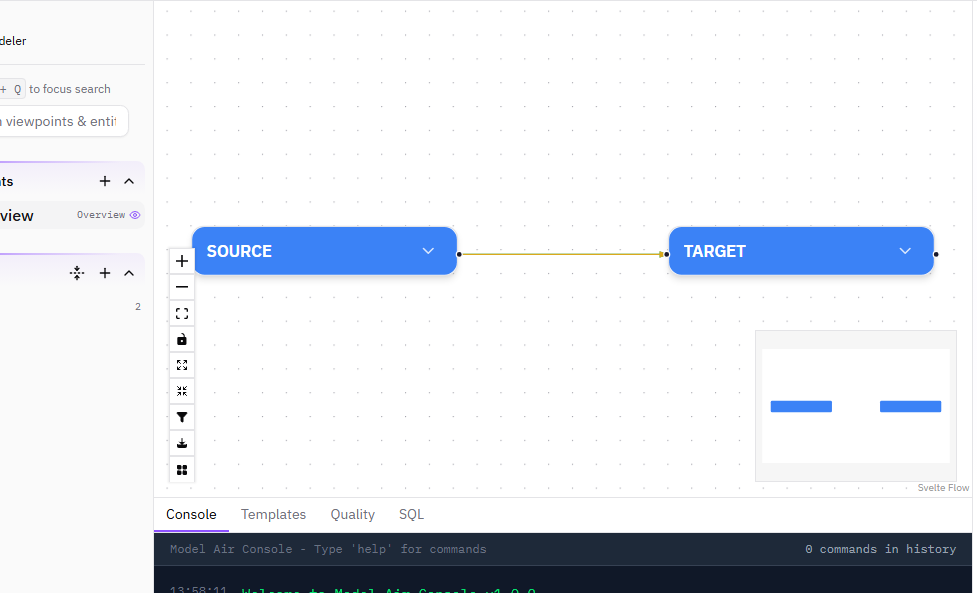The width and height of the screenshot is (977, 593).
Task: Select the TARGET entity node
Action: [801, 251]
